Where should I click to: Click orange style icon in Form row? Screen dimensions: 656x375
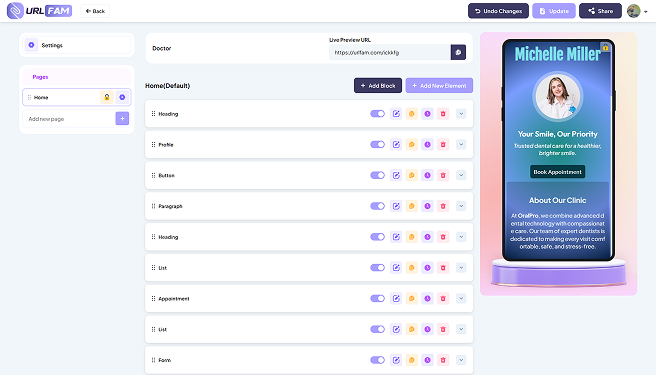pos(412,360)
